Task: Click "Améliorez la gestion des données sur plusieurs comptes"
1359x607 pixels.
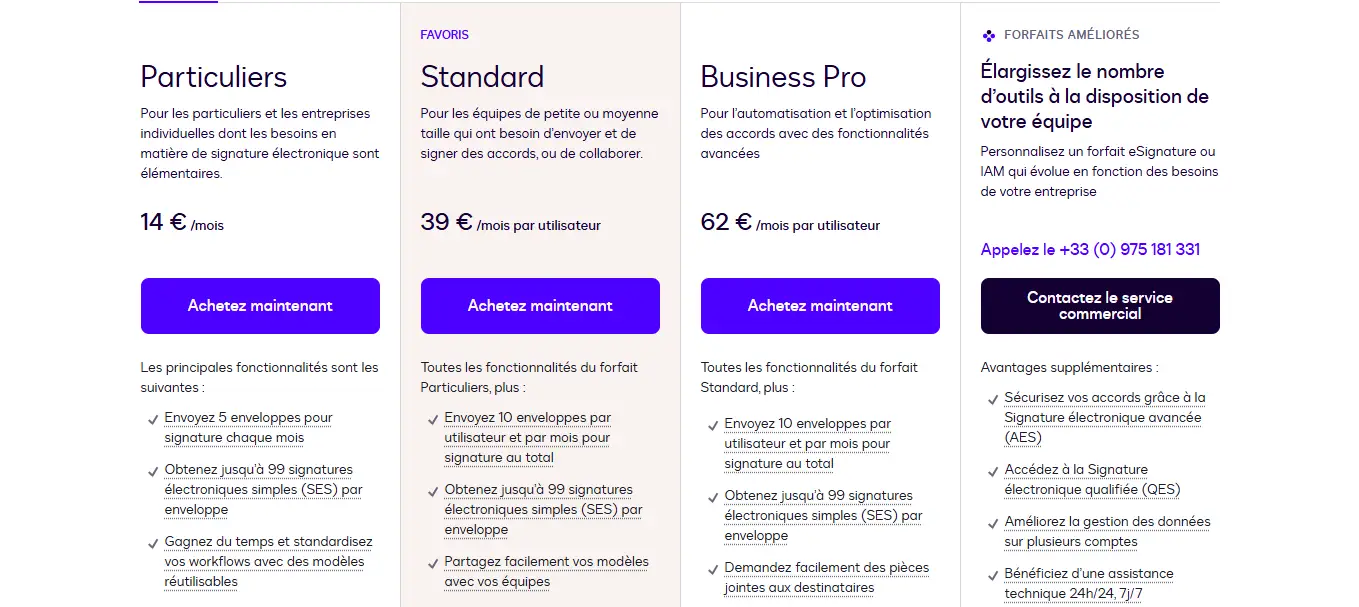Action: point(1106,531)
